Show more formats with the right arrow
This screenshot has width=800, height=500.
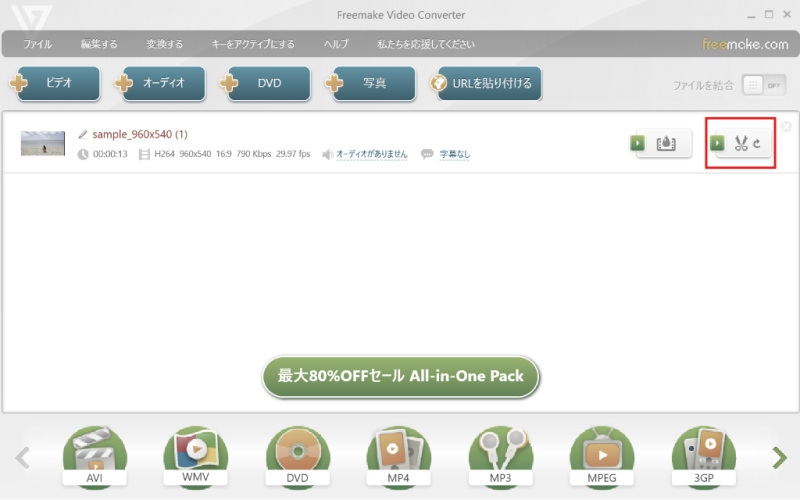[780, 458]
